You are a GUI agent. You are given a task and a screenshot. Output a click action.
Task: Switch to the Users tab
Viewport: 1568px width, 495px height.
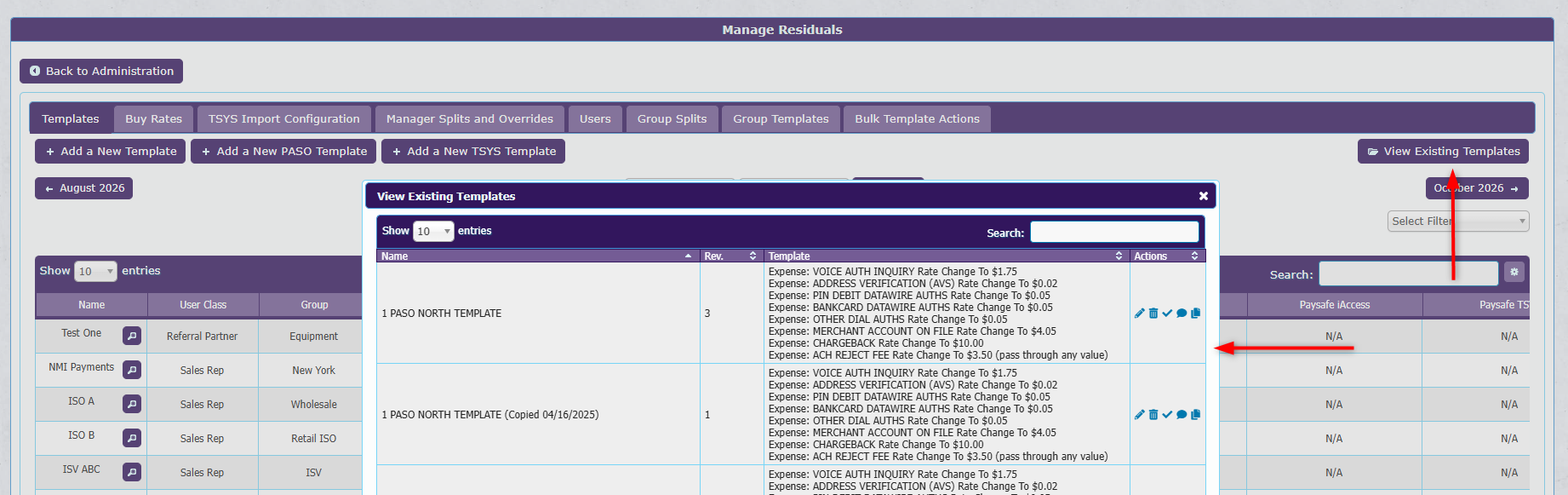click(x=595, y=119)
